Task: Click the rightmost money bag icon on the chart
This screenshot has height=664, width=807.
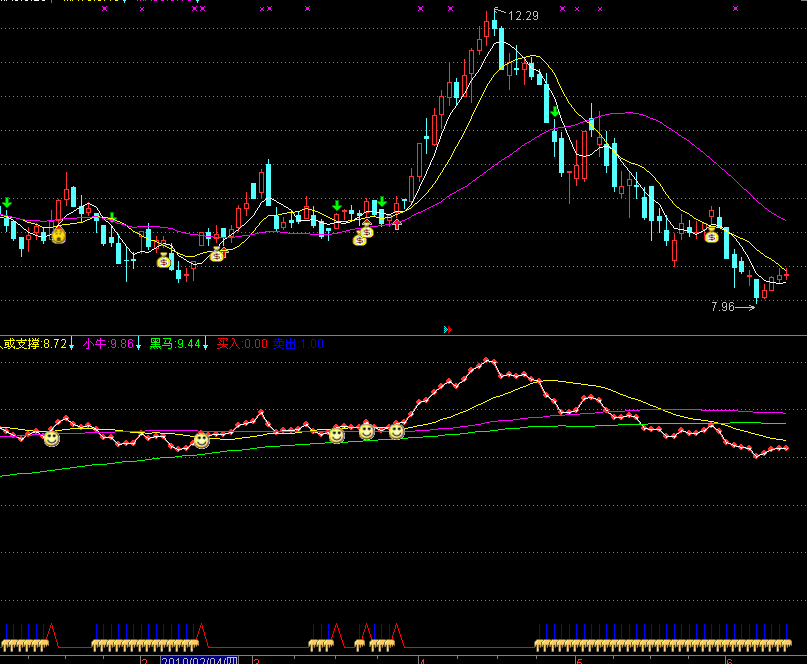Action: point(712,236)
